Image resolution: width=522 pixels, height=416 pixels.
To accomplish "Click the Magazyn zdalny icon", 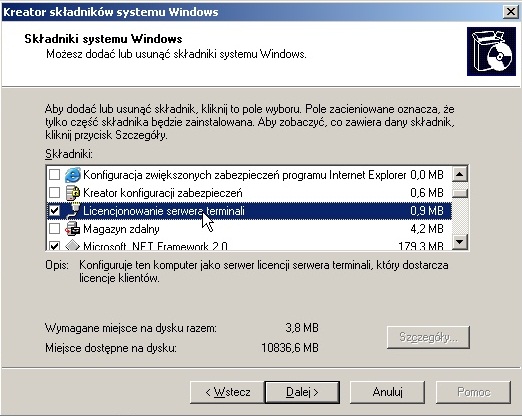I will 72,229.
